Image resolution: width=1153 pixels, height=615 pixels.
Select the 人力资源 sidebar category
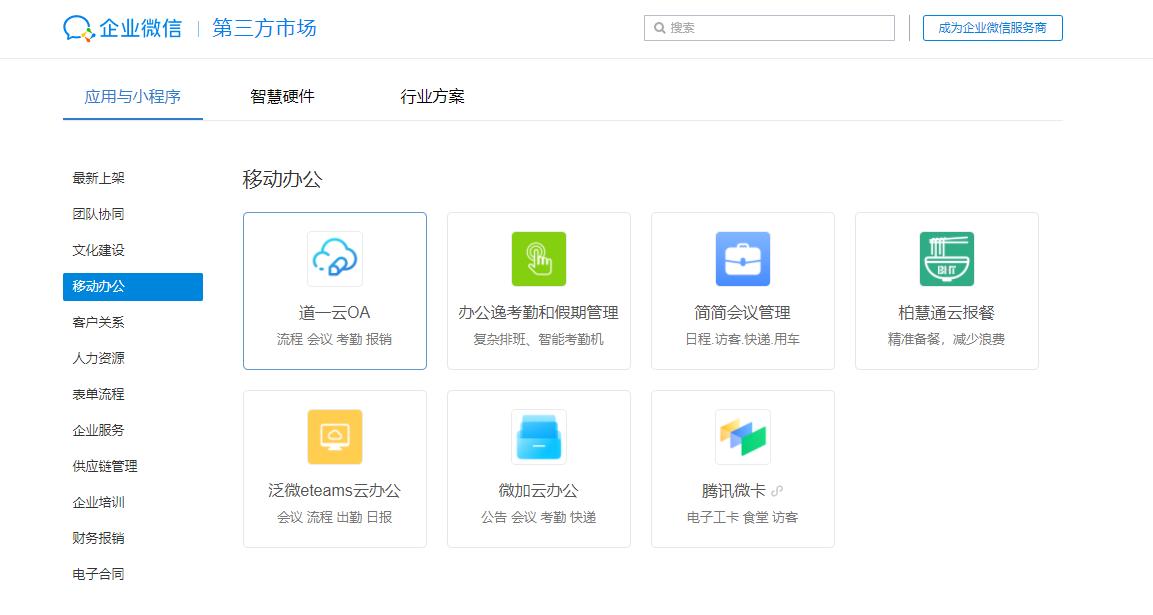97,358
